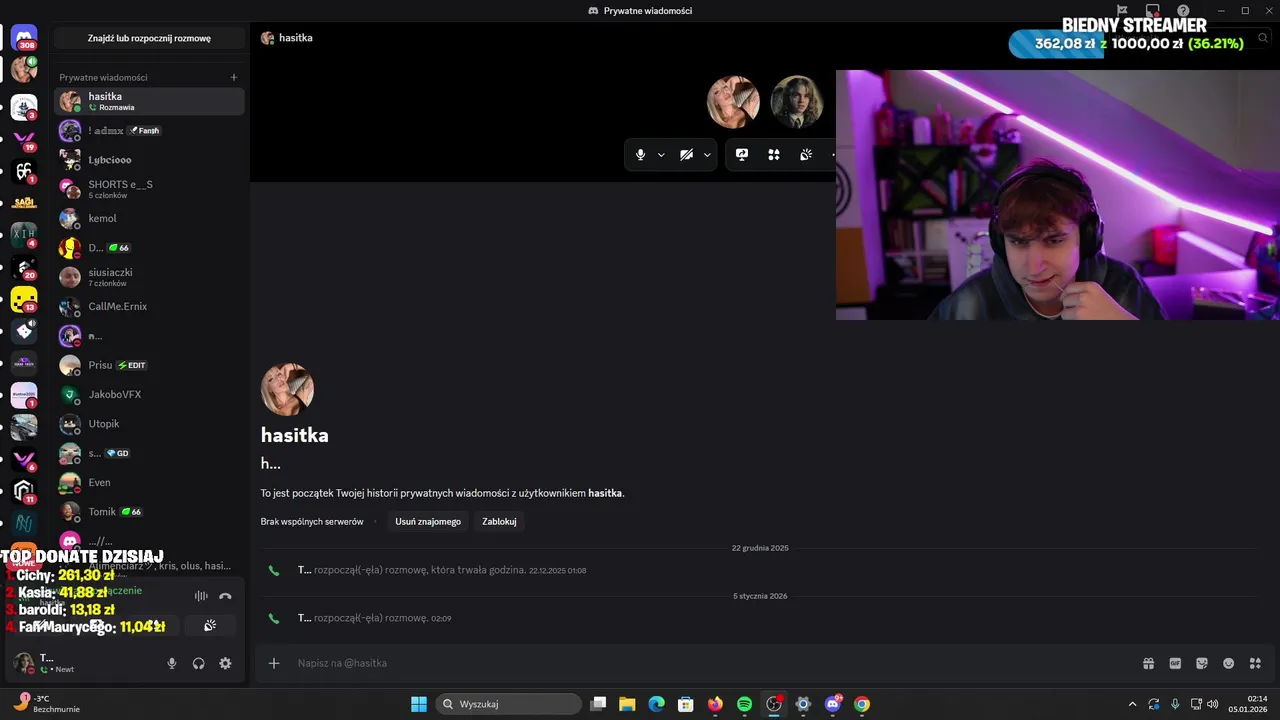The width and height of the screenshot is (1280, 720).
Task: Toggle noise suppression waveform icon
Action: (x=201, y=596)
